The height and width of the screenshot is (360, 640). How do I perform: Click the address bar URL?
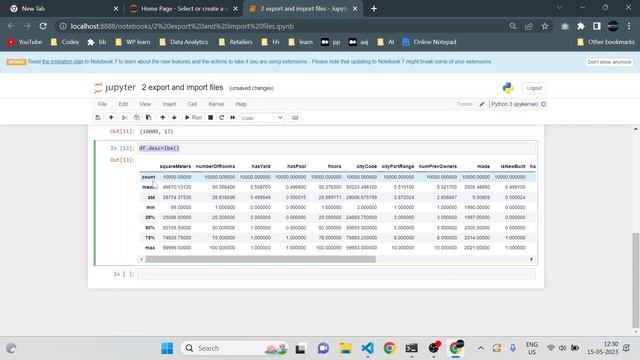click(182, 26)
